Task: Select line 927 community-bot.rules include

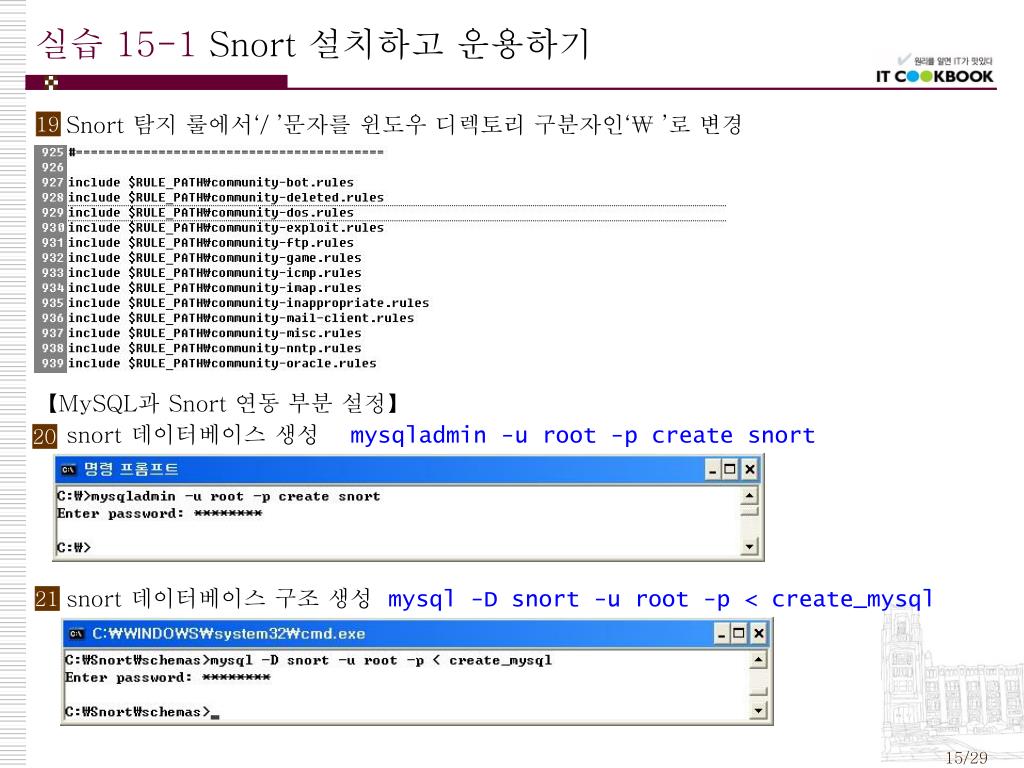Action: (211, 182)
